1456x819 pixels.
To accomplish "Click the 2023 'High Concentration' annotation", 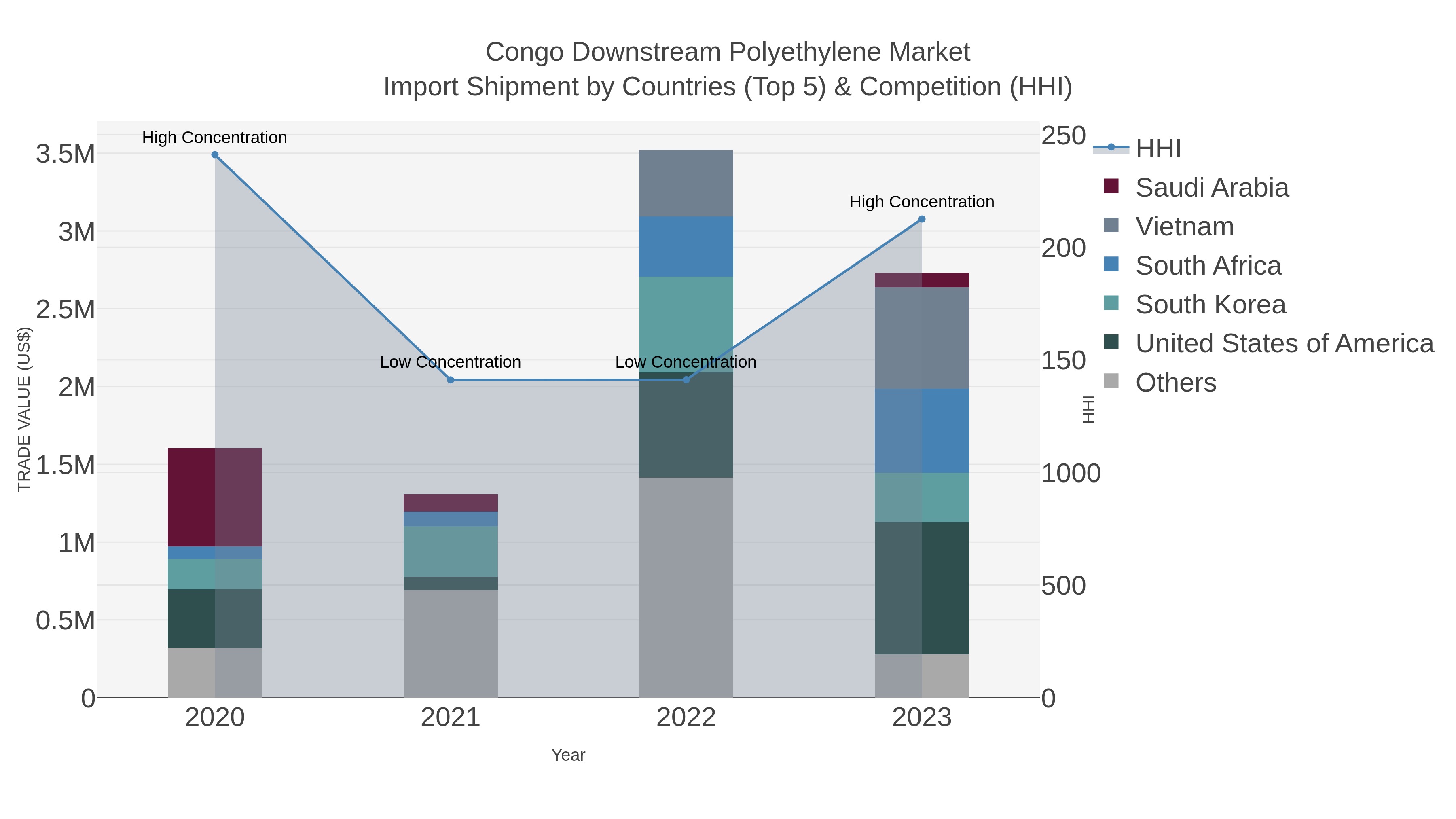I will (922, 202).
